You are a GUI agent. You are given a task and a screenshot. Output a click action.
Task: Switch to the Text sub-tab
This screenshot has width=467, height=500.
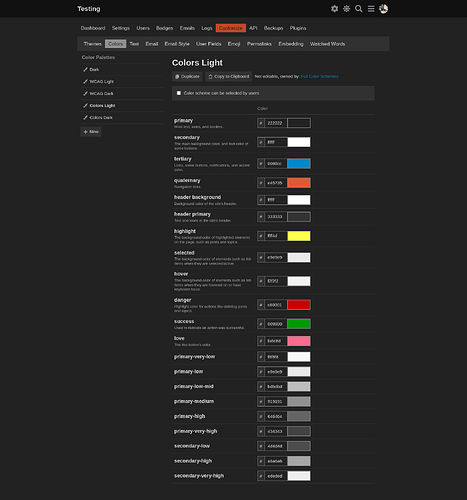point(134,44)
